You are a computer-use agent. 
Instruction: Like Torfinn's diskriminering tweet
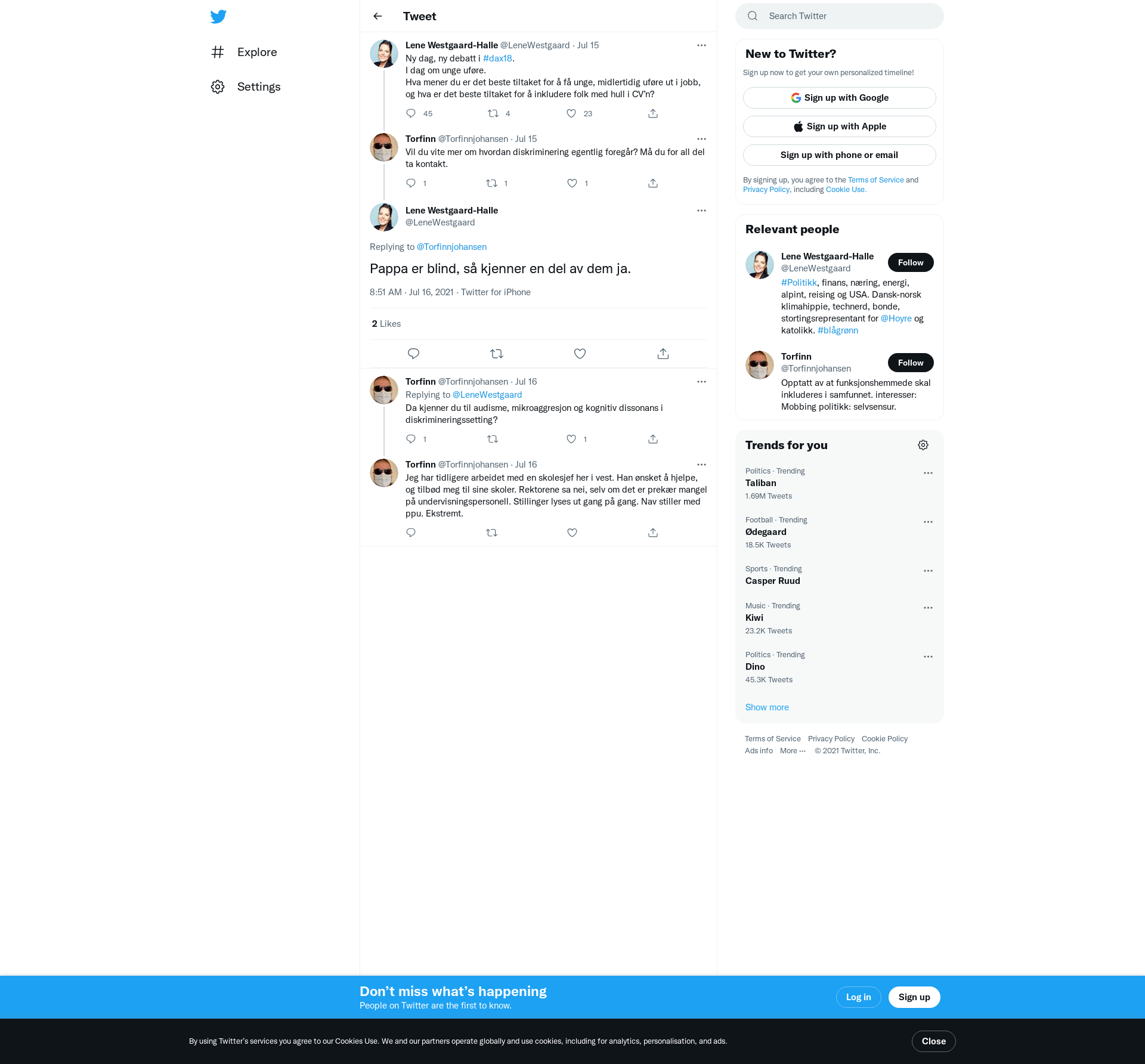point(572,183)
